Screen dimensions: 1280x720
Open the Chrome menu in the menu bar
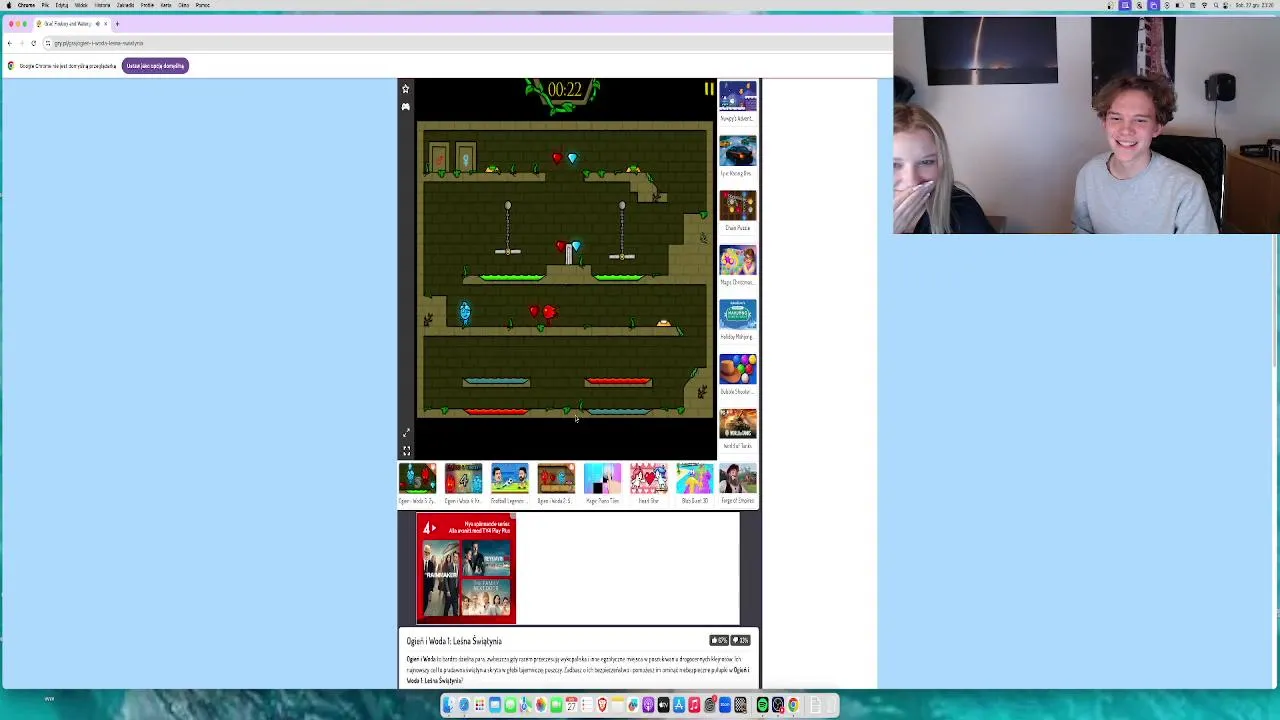[26, 5]
